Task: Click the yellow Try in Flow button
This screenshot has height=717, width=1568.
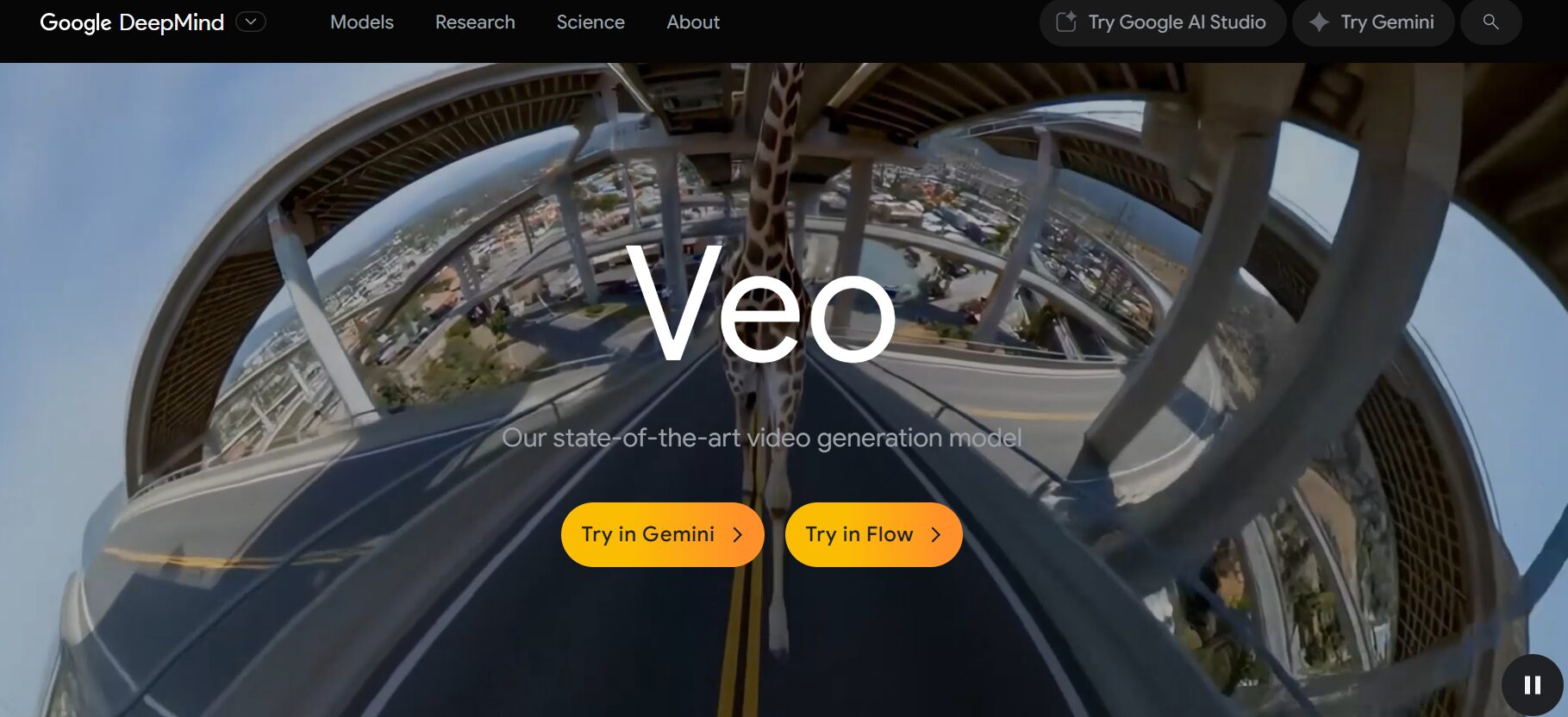Action: pos(873,535)
